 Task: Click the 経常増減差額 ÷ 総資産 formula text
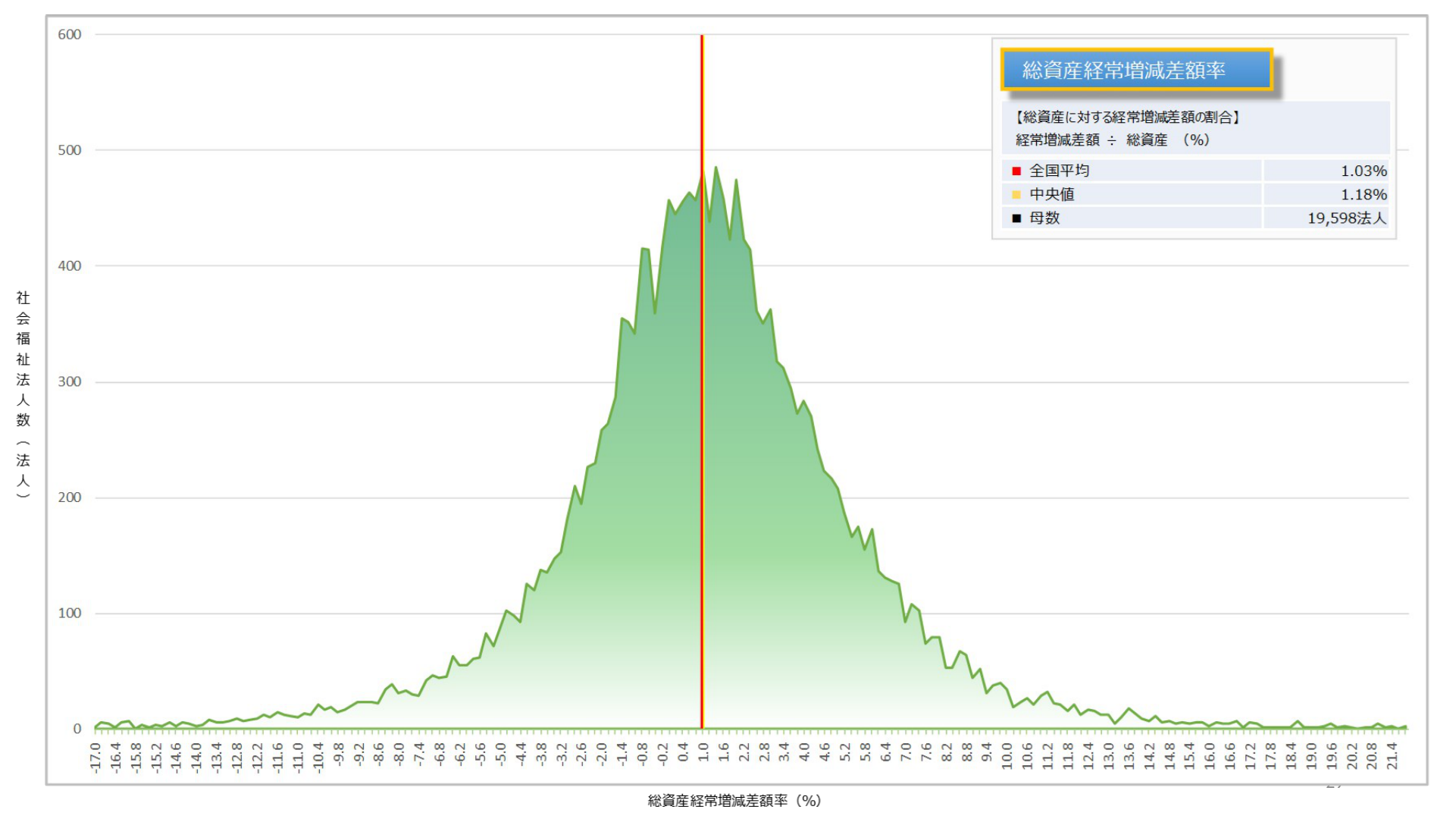tap(1112, 140)
